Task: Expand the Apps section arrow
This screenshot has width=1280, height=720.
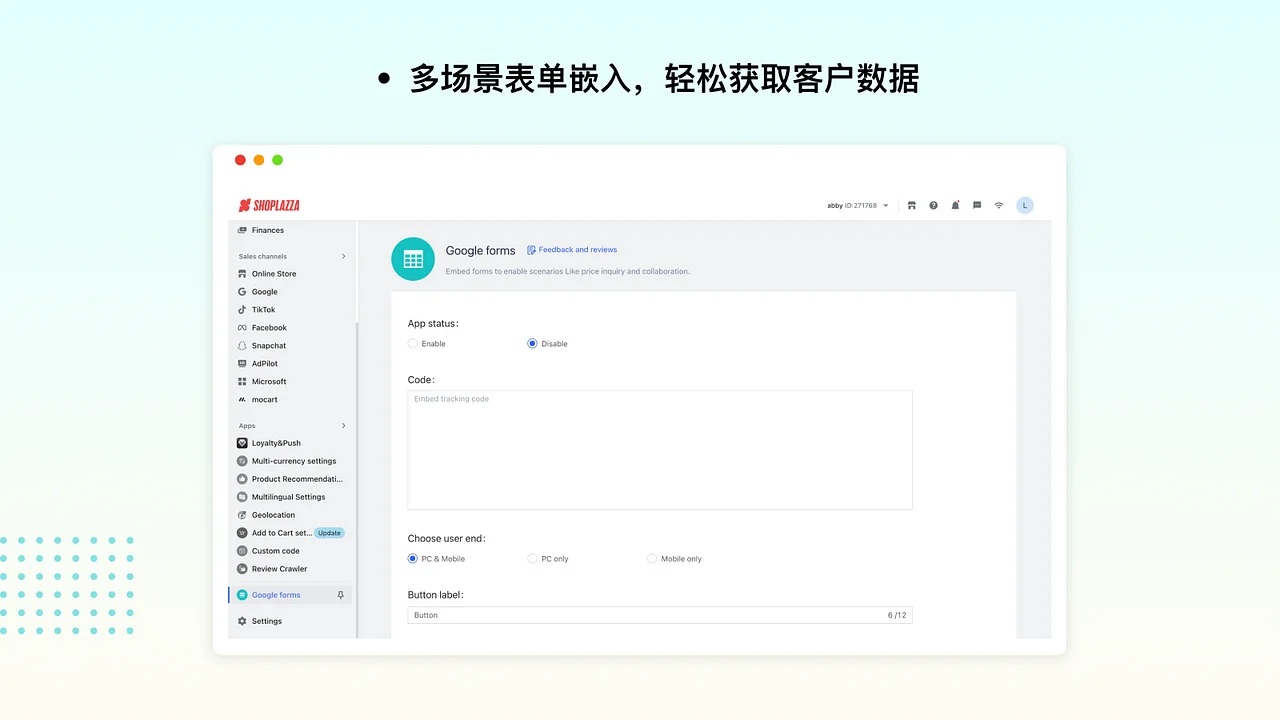Action: 343,426
